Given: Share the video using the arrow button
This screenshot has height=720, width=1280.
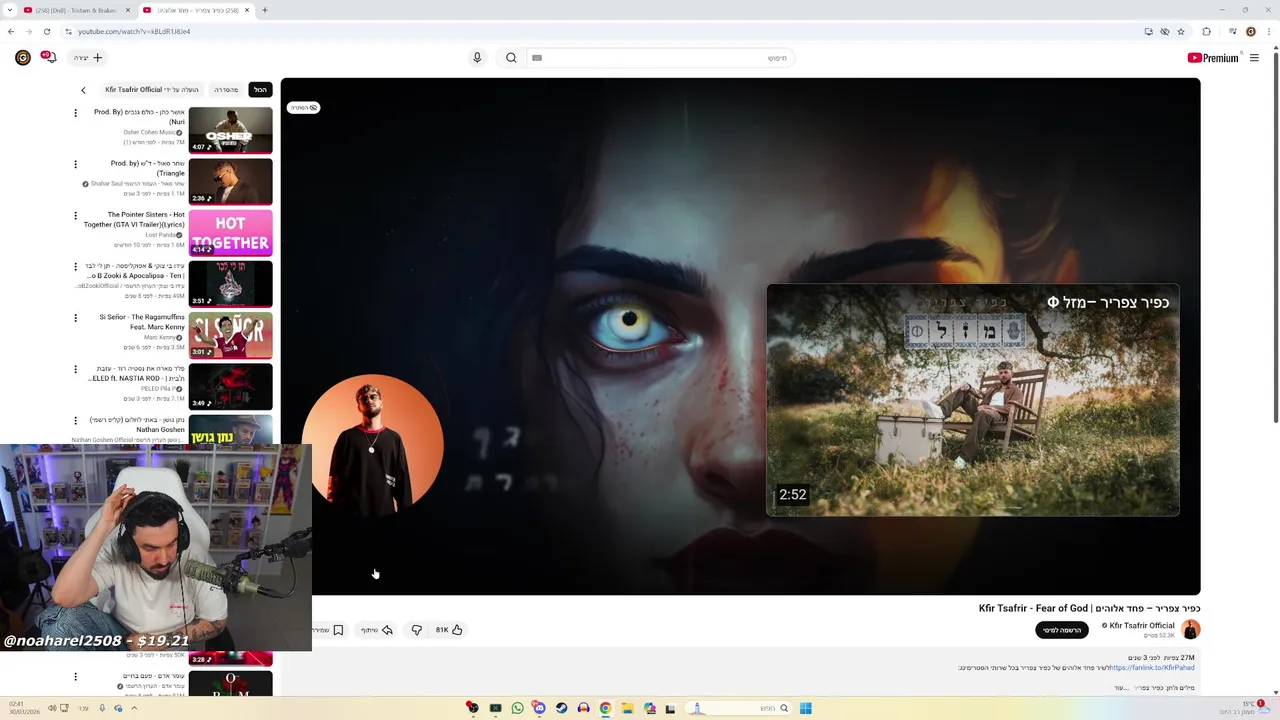Looking at the screenshot, I should click(377, 630).
